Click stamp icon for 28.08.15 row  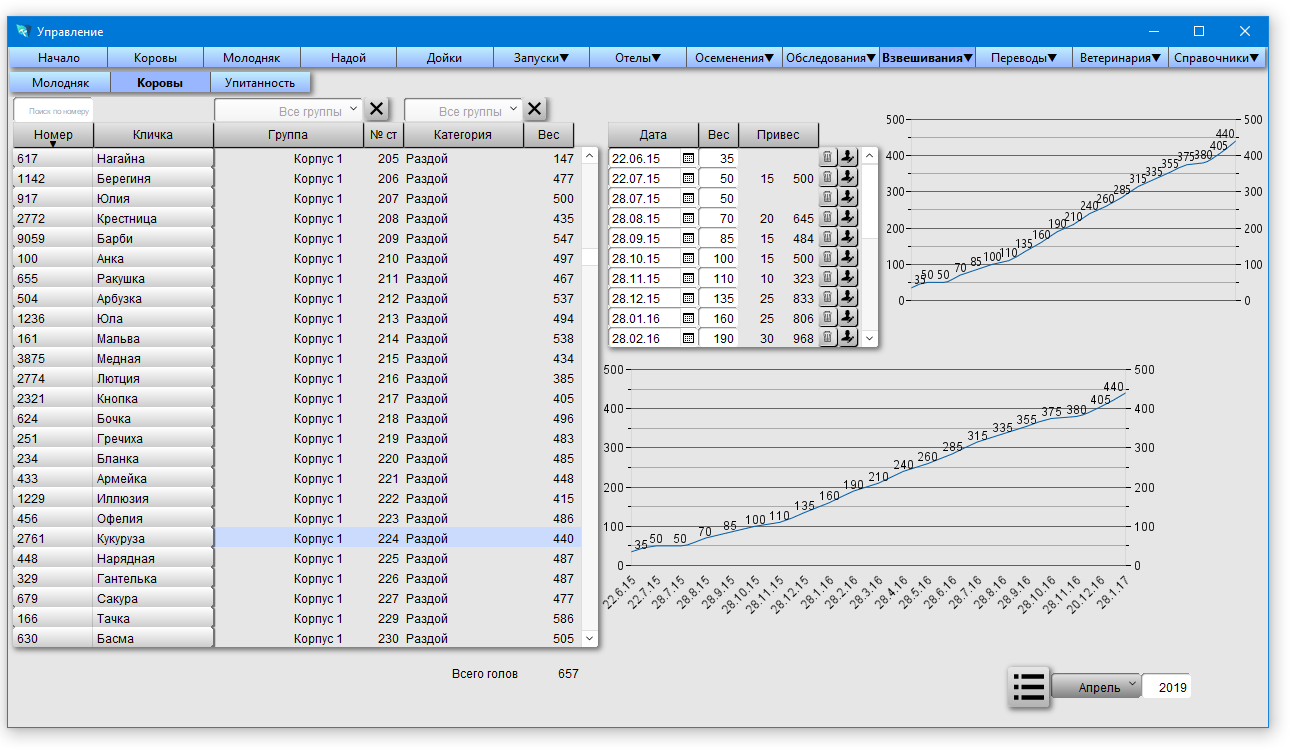pos(848,218)
